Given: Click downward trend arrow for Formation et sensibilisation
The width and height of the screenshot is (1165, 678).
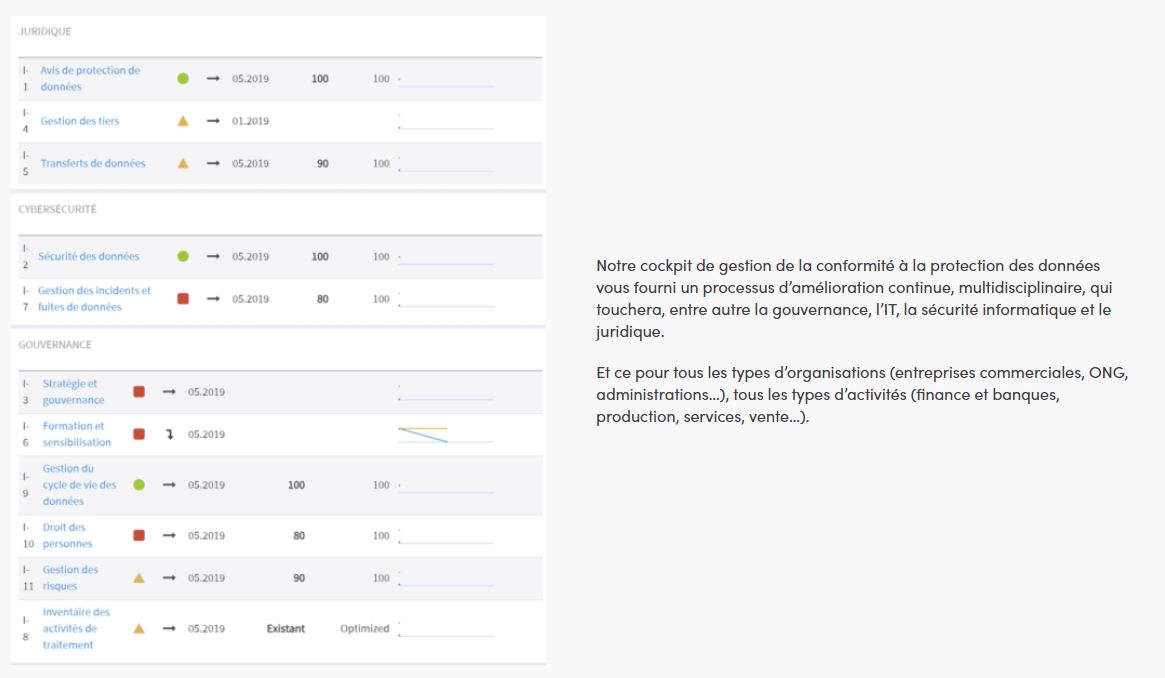Looking at the screenshot, I should (x=169, y=434).
